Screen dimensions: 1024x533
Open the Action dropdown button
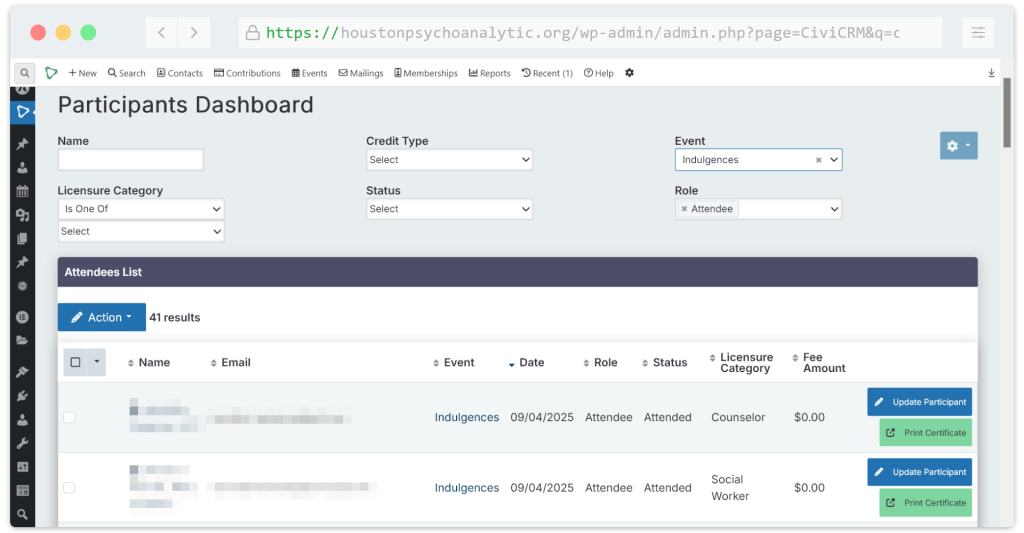102,317
